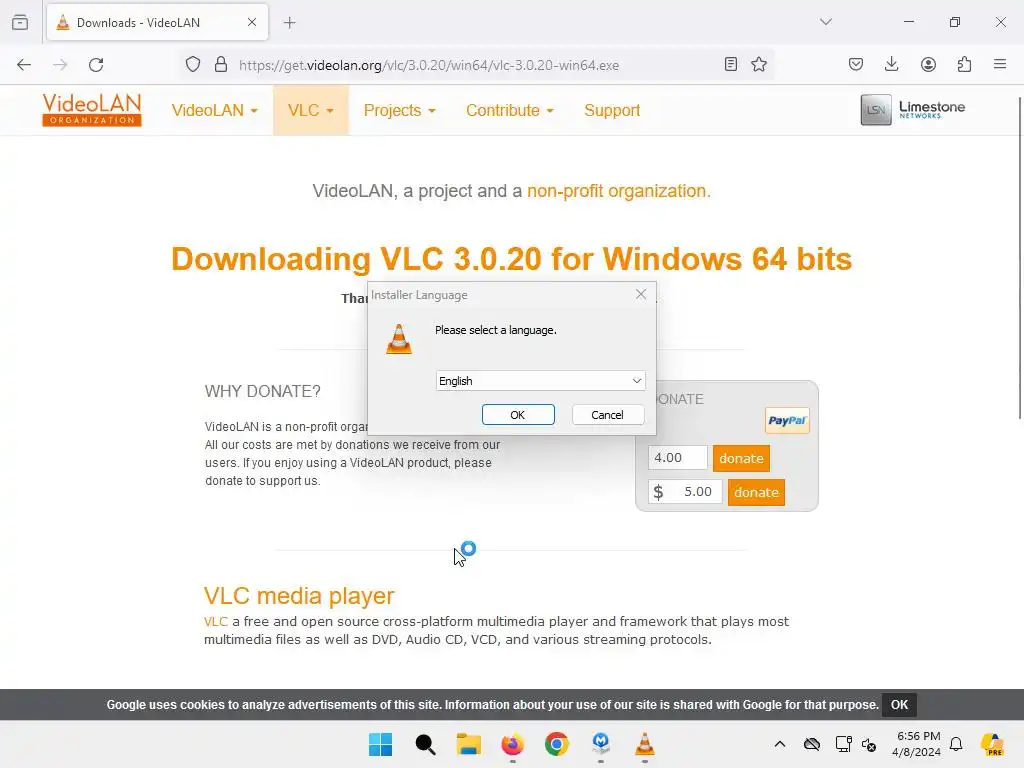Click the 5.00 dollar amount field
Screen dimensions: 1024x768
coord(685,492)
